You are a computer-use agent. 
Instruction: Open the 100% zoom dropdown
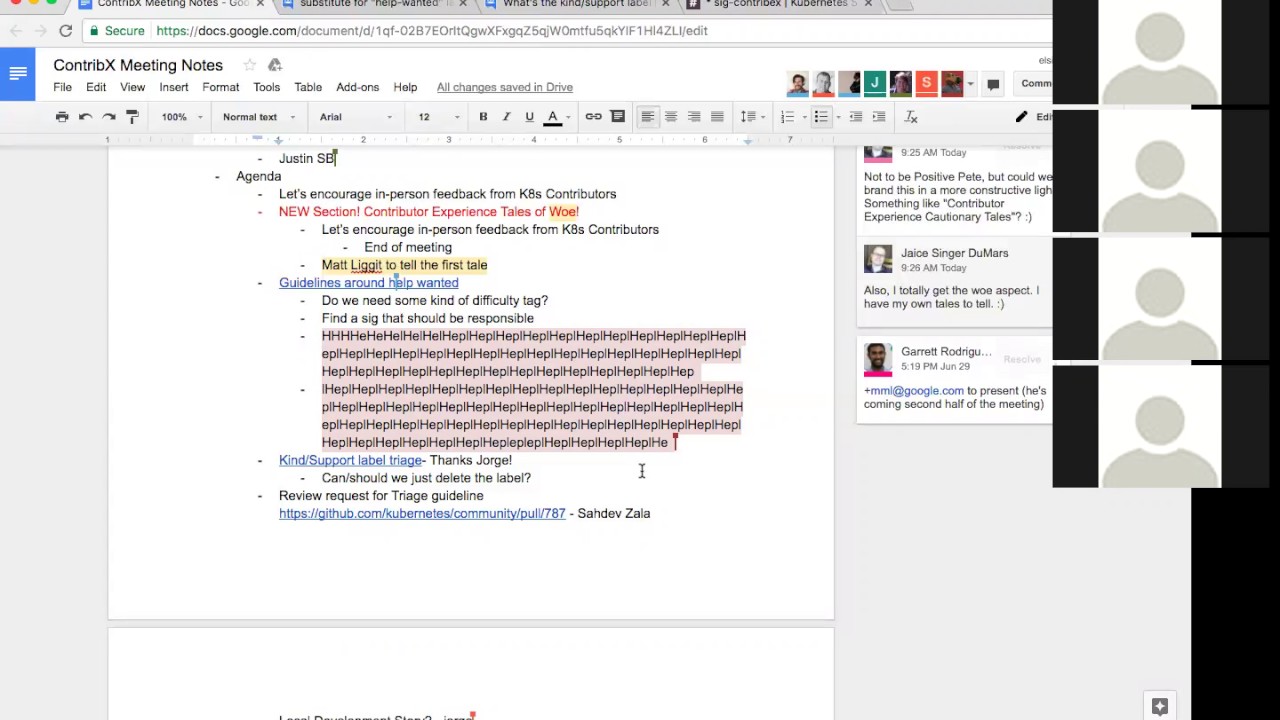(x=182, y=117)
